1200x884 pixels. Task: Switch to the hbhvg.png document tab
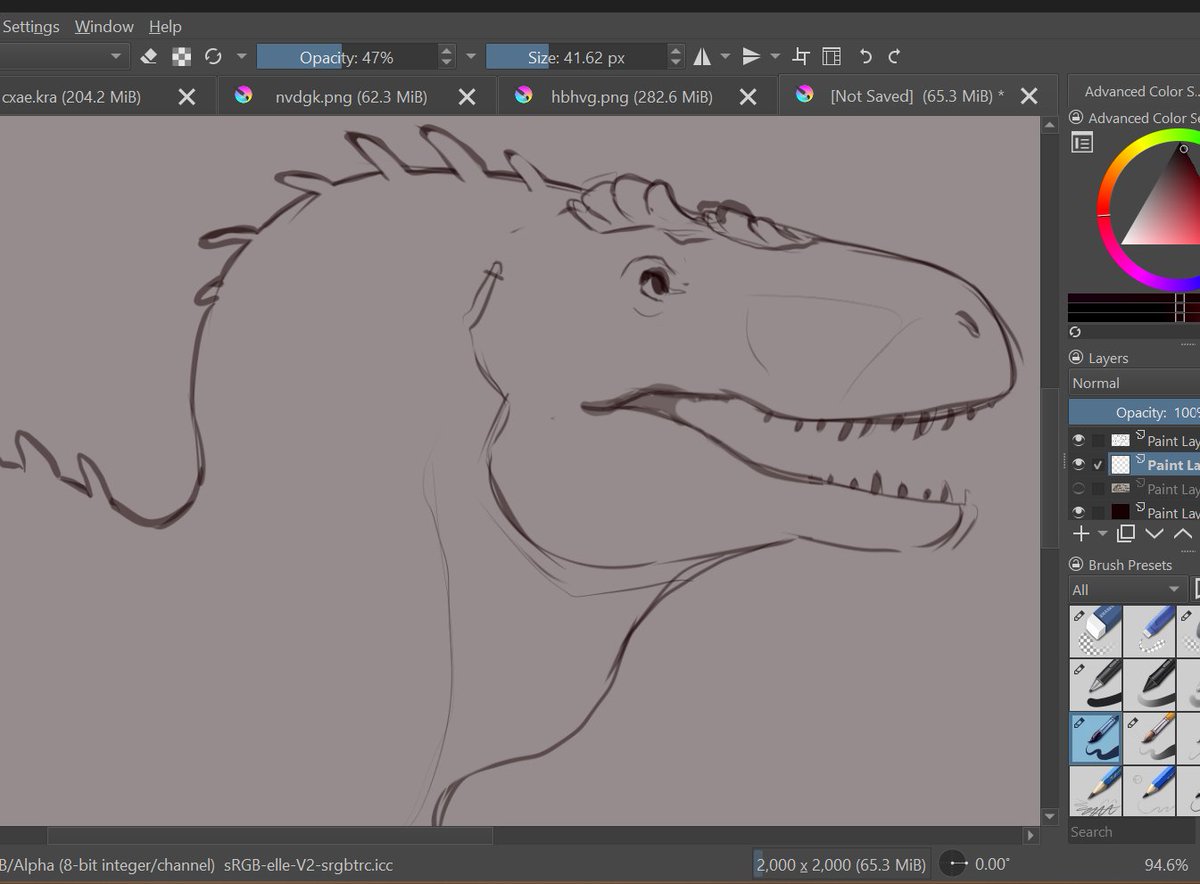[x=631, y=97]
